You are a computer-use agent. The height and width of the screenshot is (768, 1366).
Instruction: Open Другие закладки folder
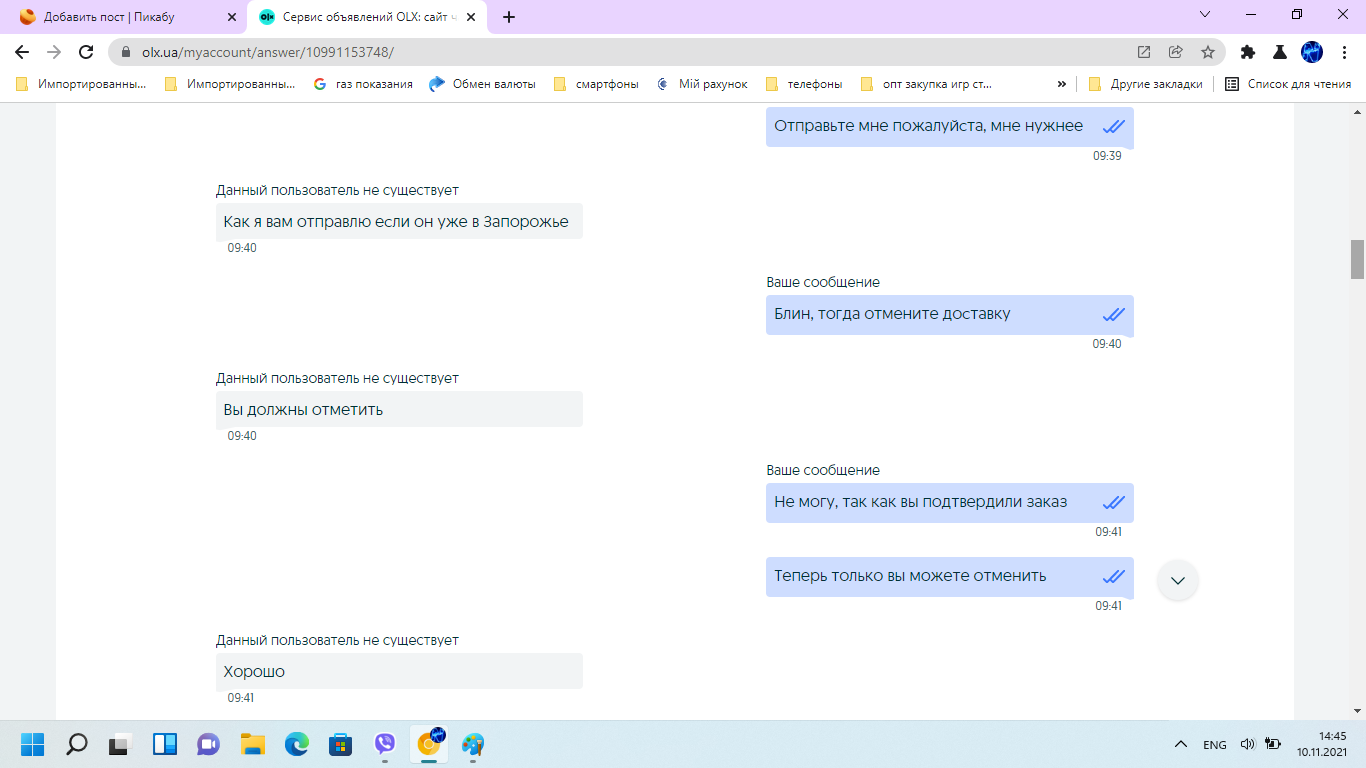1146,84
